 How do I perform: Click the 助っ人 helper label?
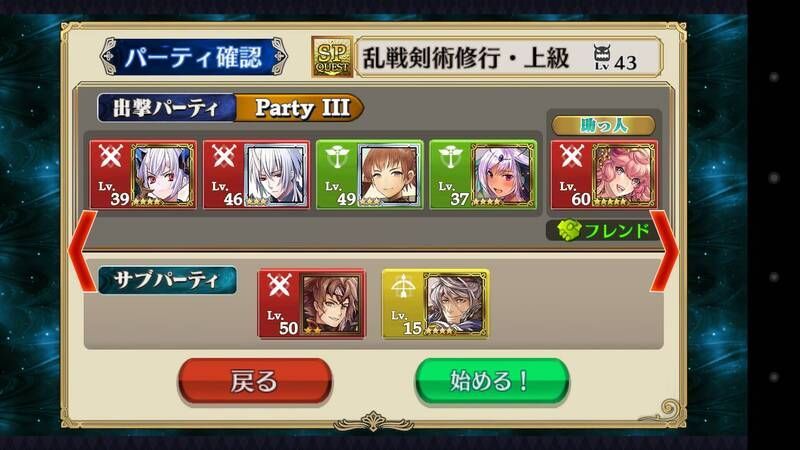[604, 125]
